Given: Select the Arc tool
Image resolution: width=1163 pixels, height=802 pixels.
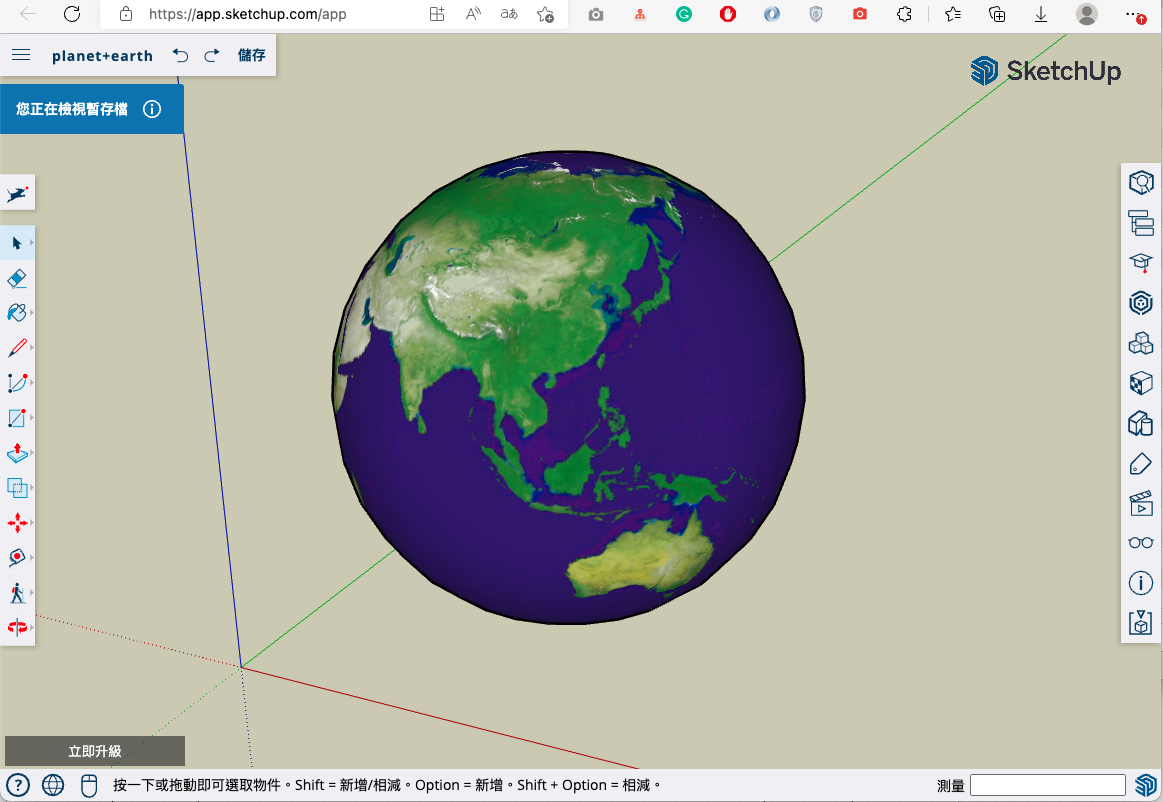Looking at the screenshot, I should [x=16, y=383].
